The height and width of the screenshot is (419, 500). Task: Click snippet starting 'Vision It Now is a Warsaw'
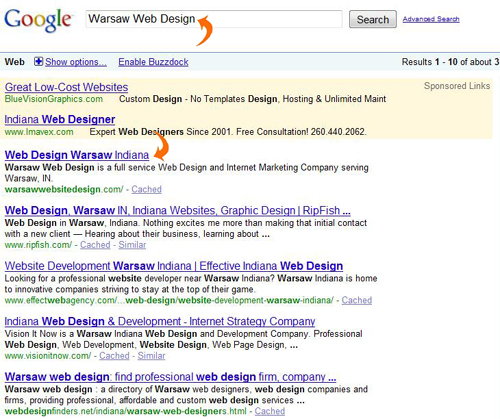click(x=183, y=339)
